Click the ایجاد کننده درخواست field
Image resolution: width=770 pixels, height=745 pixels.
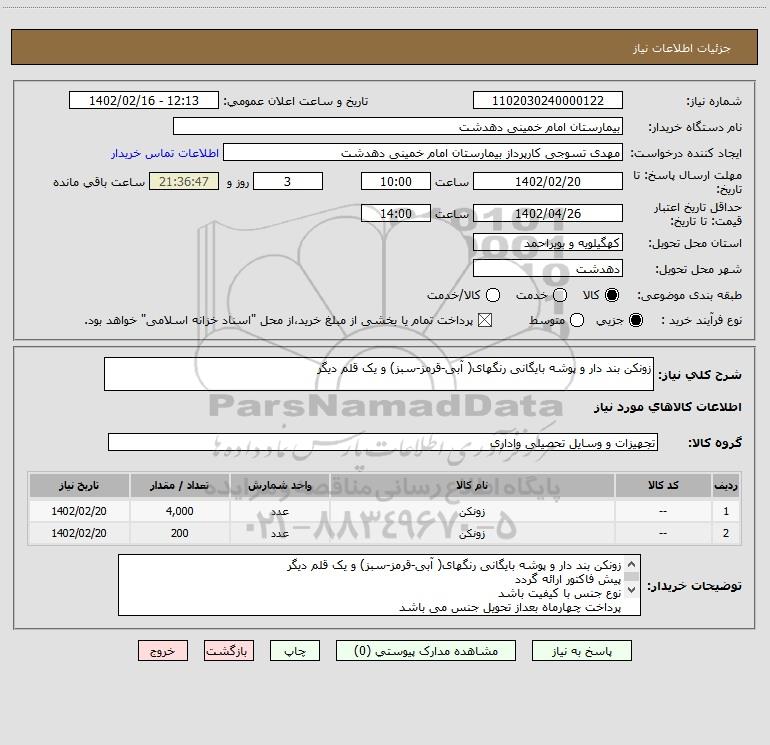423,153
